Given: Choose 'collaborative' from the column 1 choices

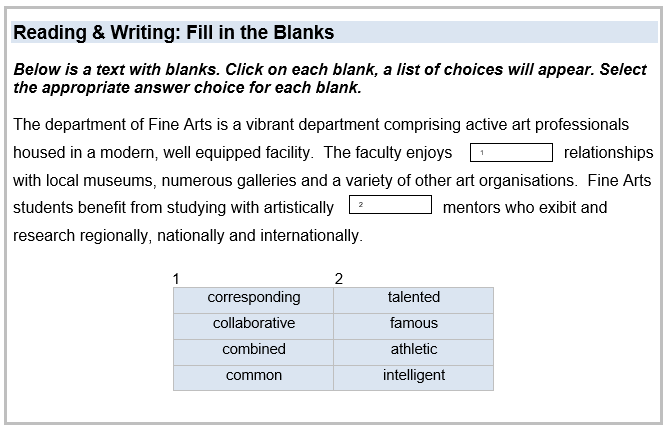Looking at the screenshot, I should [x=254, y=324].
